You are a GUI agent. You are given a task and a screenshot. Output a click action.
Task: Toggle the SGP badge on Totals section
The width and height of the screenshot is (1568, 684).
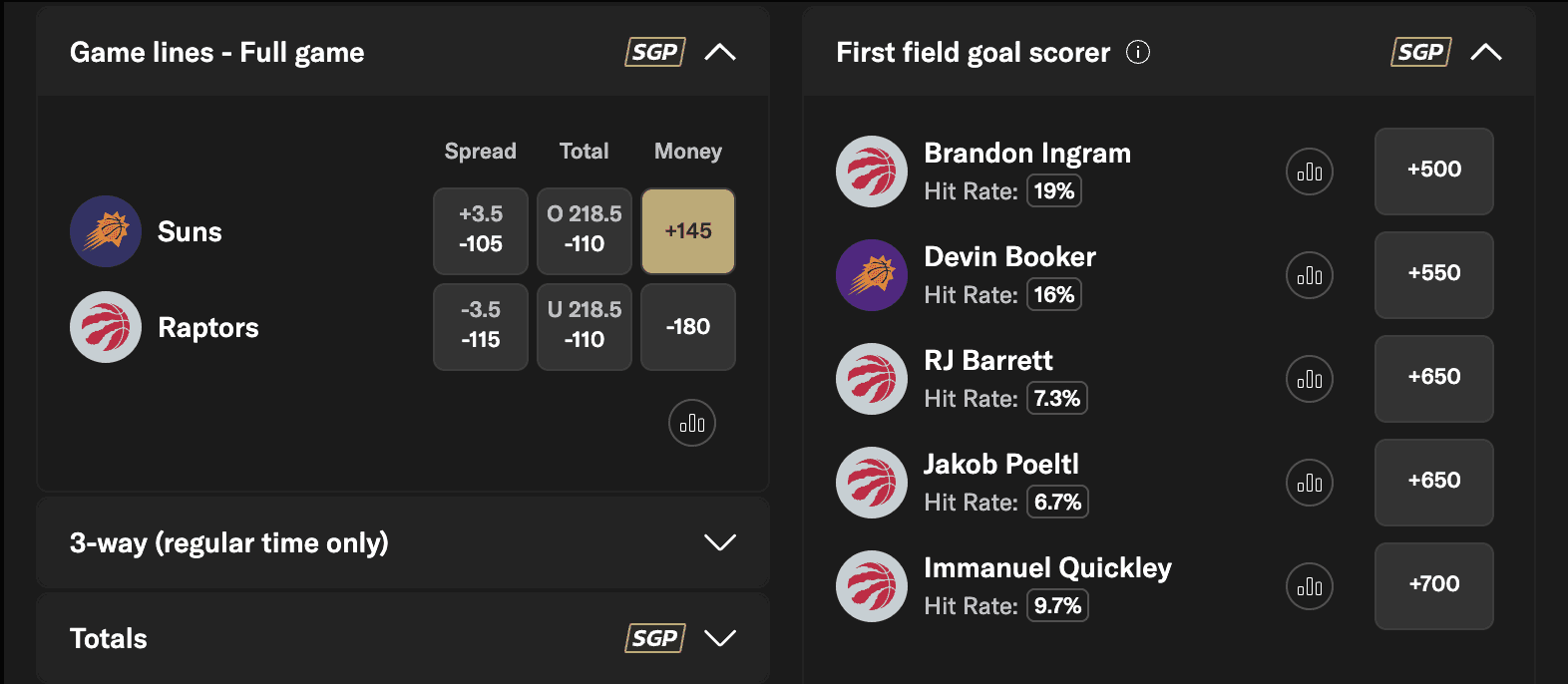(654, 638)
